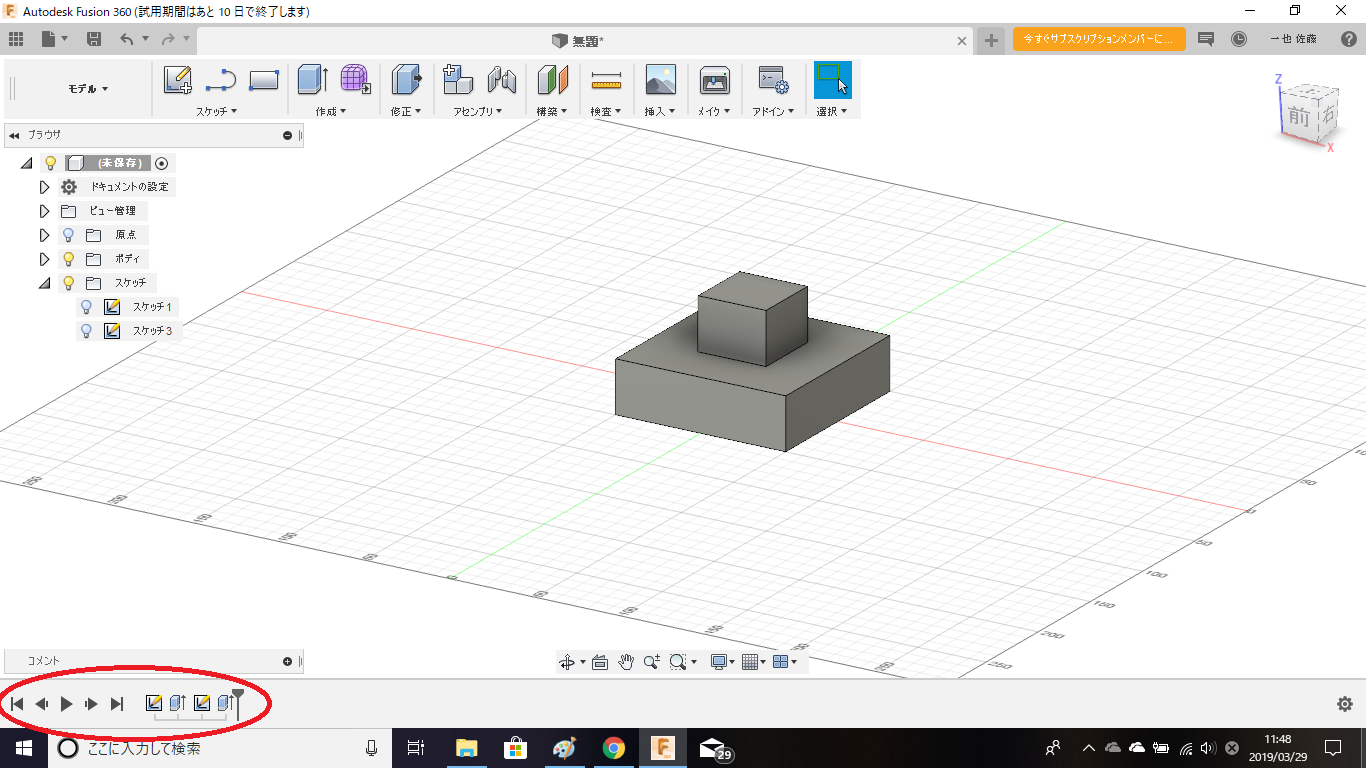Open the viewports layout dropdown
This screenshot has width=1366, height=768.
click(x=785, y=662)
